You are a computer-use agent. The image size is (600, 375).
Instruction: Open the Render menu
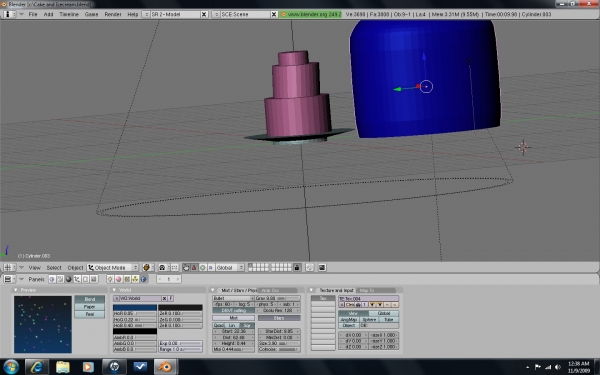coord(112,14)
